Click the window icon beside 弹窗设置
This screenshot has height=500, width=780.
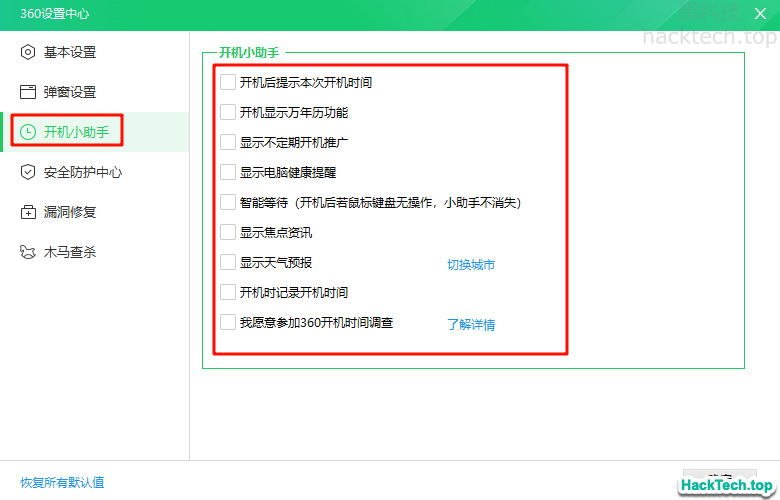(28, 92)
